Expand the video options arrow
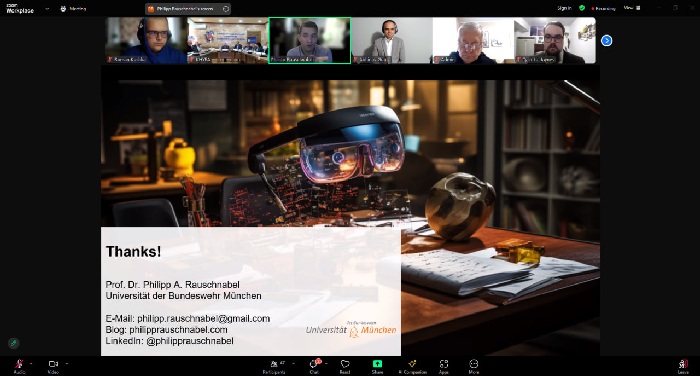Screen dimensions: 700x376 pos(67,363)
